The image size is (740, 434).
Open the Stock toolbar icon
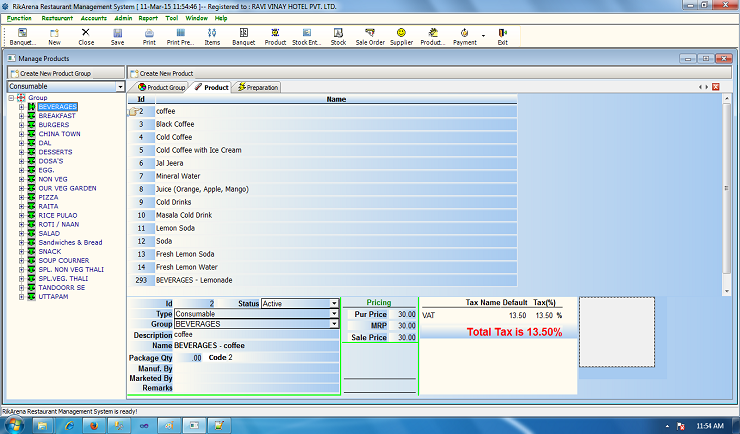coord(338,37)
